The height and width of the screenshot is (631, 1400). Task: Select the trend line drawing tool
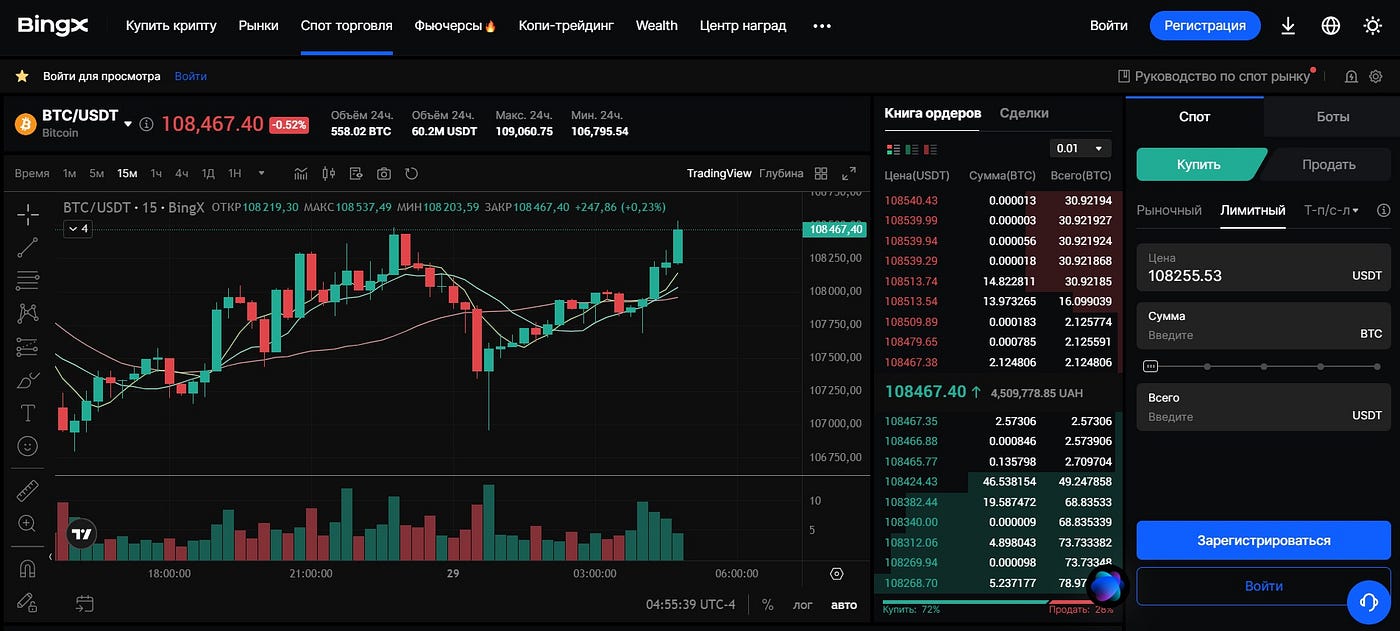point(28,247)
